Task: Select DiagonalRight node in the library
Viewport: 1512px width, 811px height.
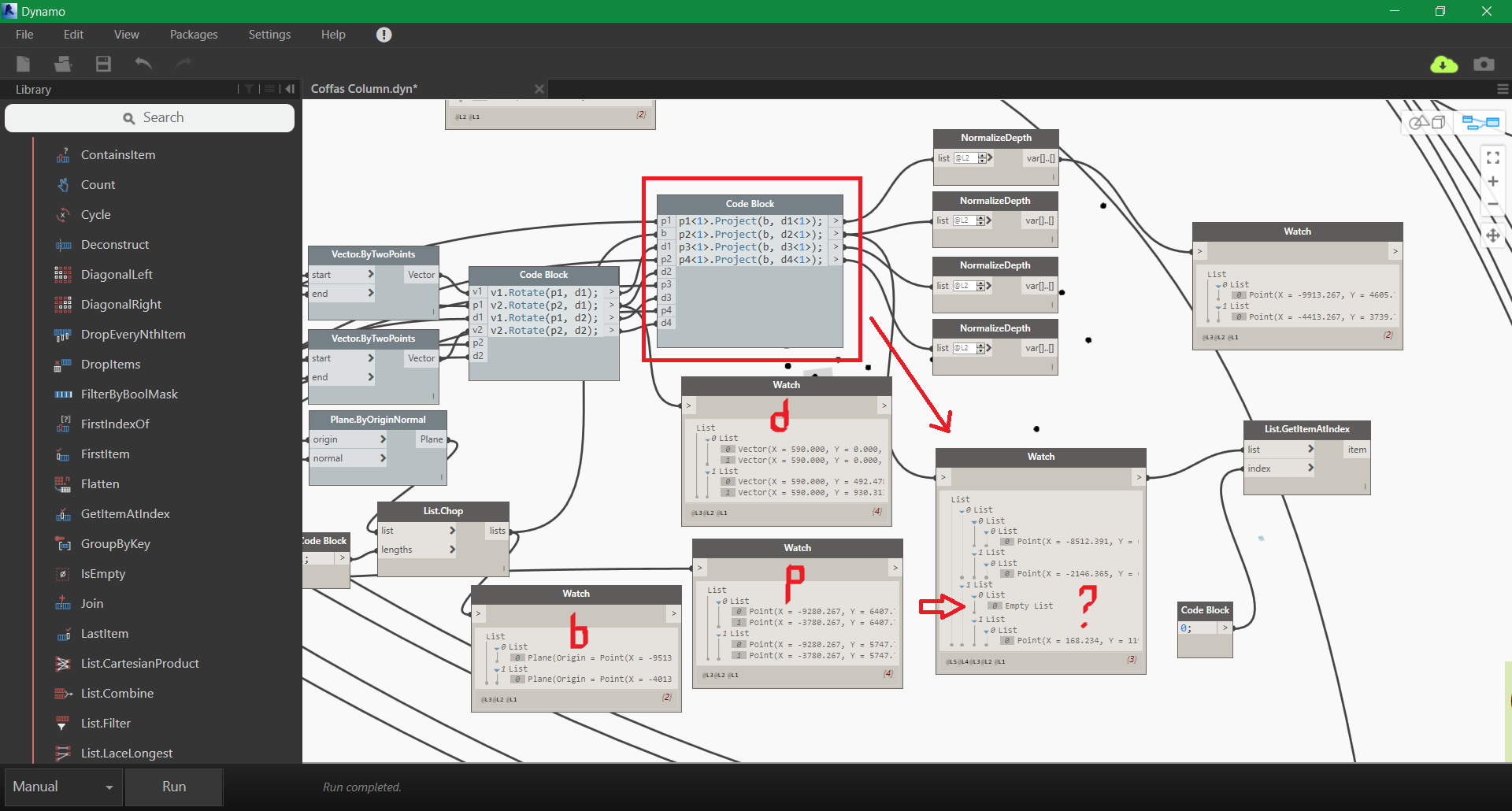Action: 120,305
